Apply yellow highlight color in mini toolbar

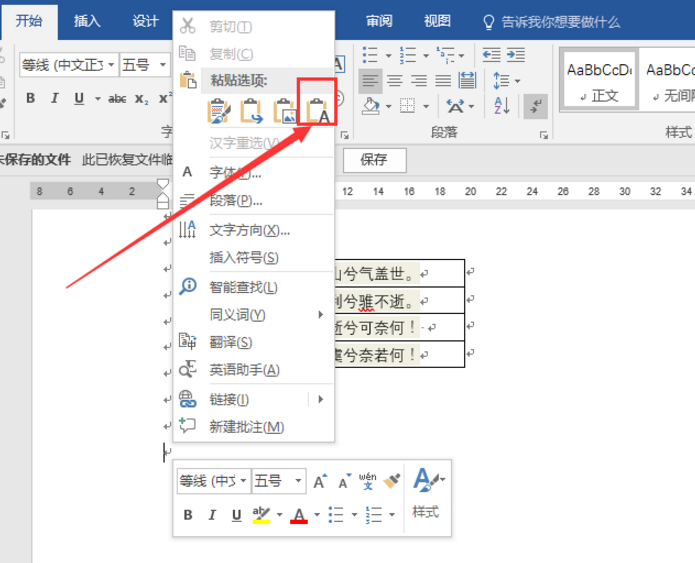point(261,515)
